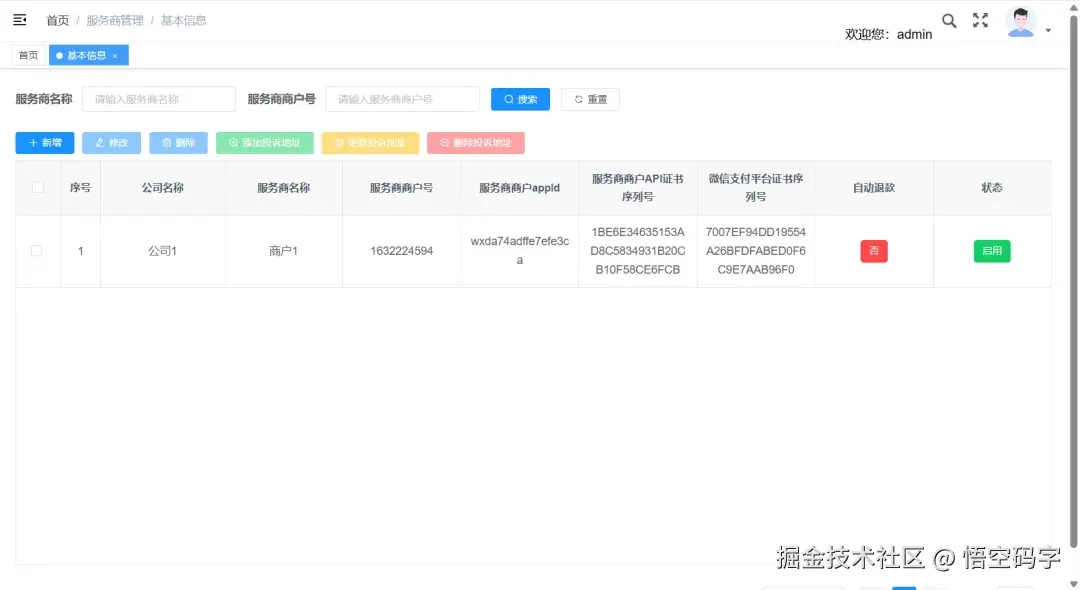Select the row checkbox for 商户1
Screen dimensions: 1080x590
point(37,251)
